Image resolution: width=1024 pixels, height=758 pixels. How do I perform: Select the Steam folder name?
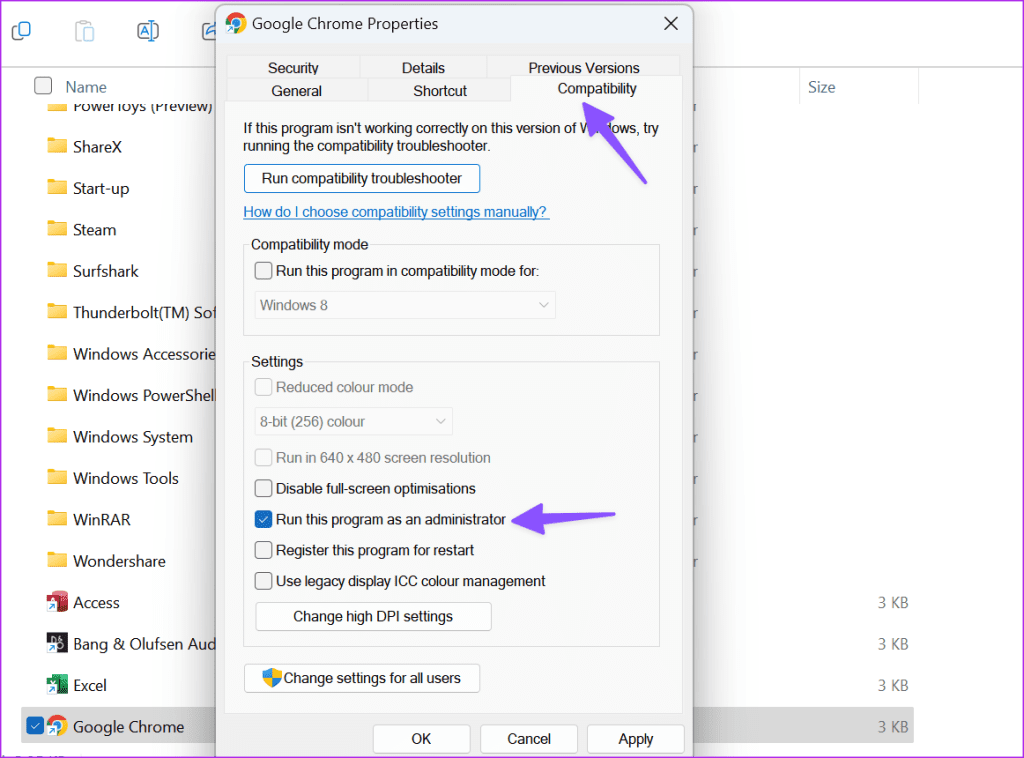[x=95, y=229]
